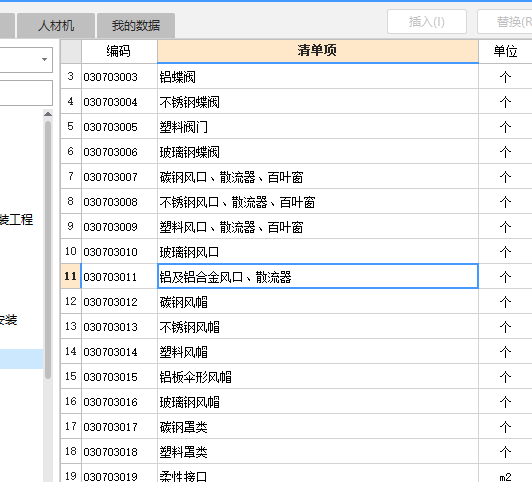The height and width of the screenshot is (482, 532).
Task: Click code cell 030703018
Action: coord(119,451)
